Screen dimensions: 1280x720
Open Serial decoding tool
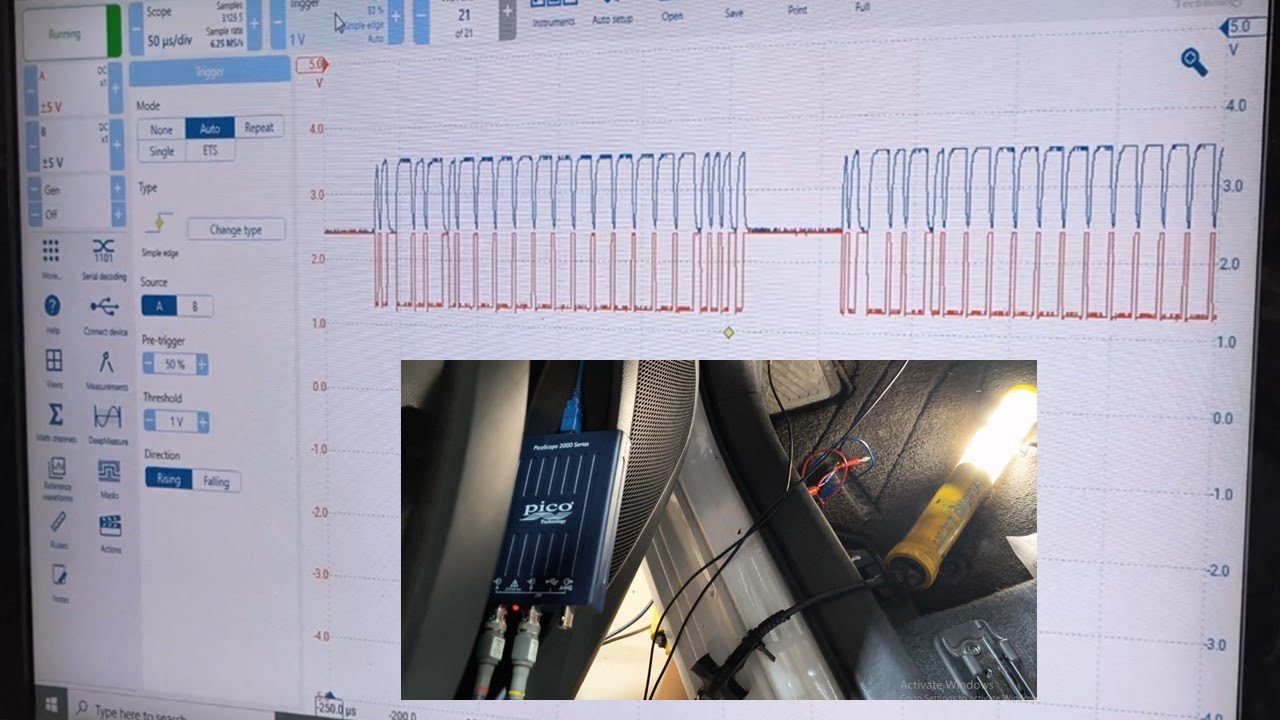103,257
